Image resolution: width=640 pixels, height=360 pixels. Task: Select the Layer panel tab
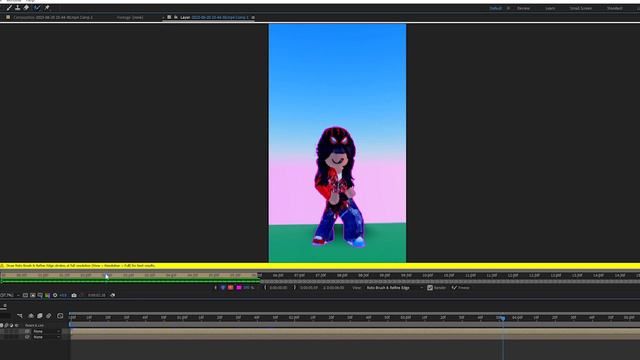click(x=214, y=18)
